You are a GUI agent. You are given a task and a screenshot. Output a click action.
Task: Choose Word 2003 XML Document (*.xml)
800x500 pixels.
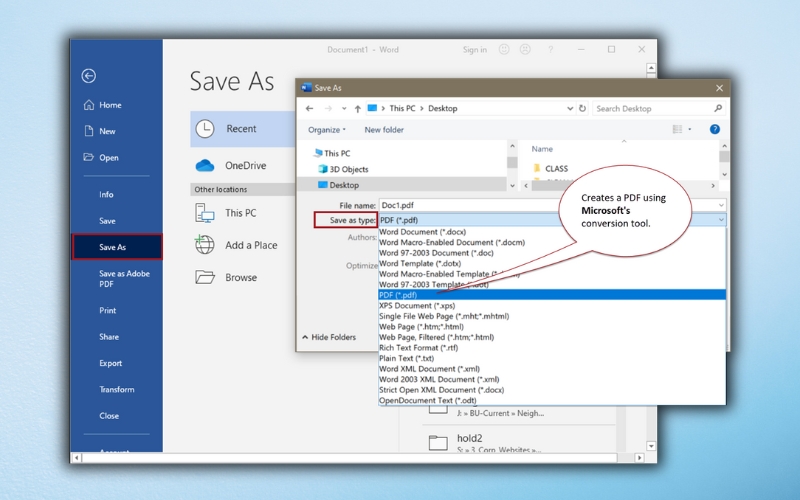coord(439,379)
